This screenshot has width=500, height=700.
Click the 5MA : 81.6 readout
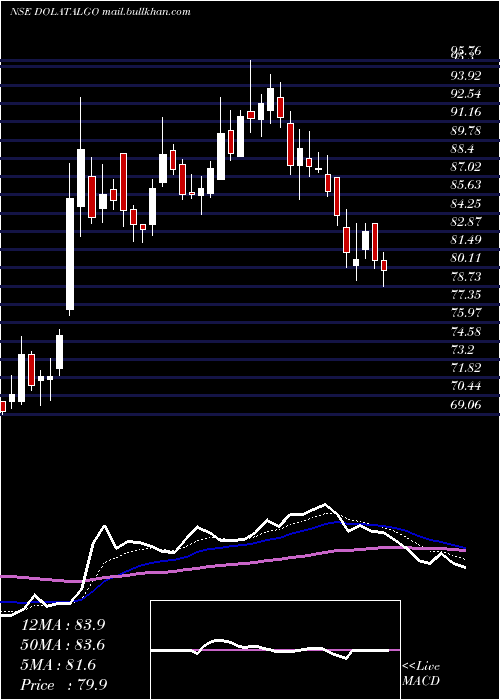coord(58,665)
